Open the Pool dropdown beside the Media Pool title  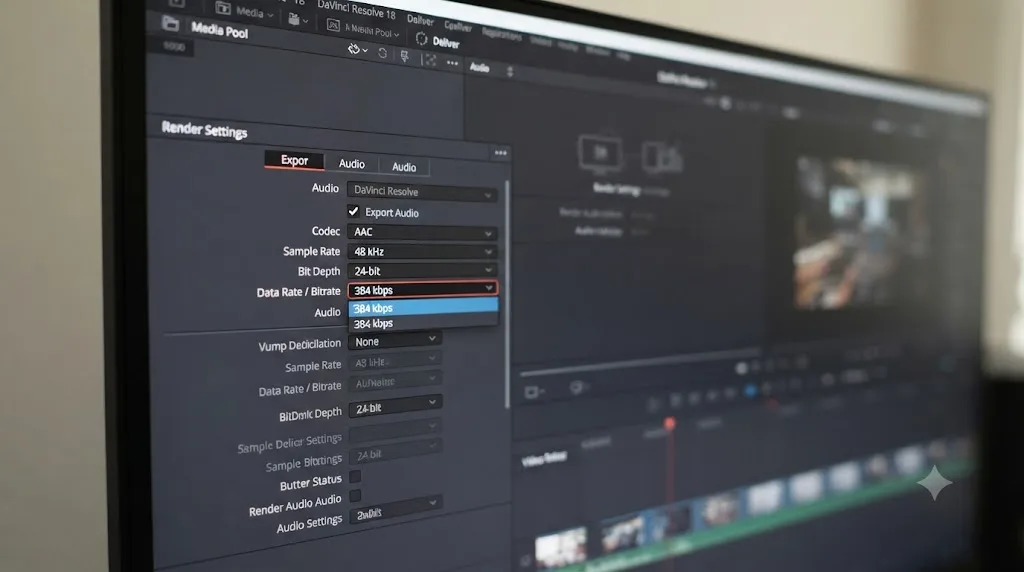(x=363, y=29)
